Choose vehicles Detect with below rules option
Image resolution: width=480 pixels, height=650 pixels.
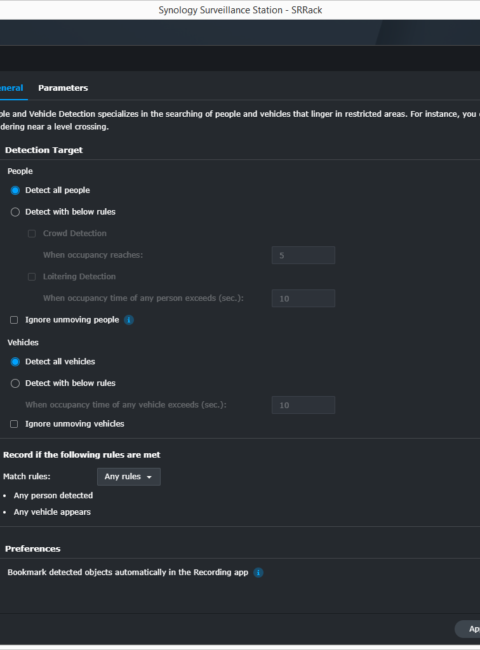tap(15, 383)
